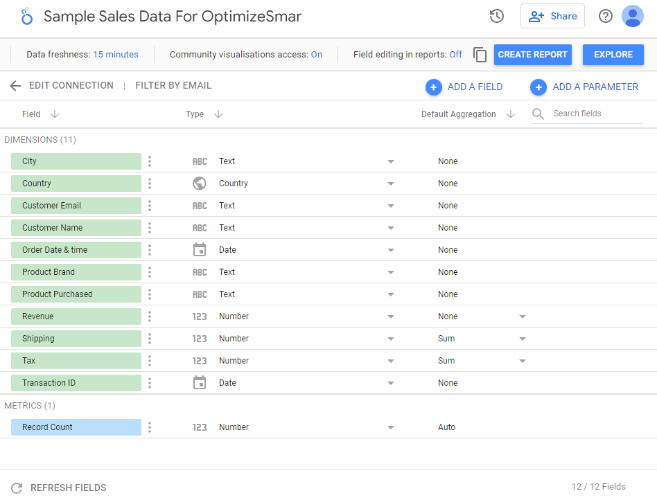Open the three-dot menu for Customer Email
Image resolution: width=657 pixels, height=500 pixels.
(x=150, y=206)
